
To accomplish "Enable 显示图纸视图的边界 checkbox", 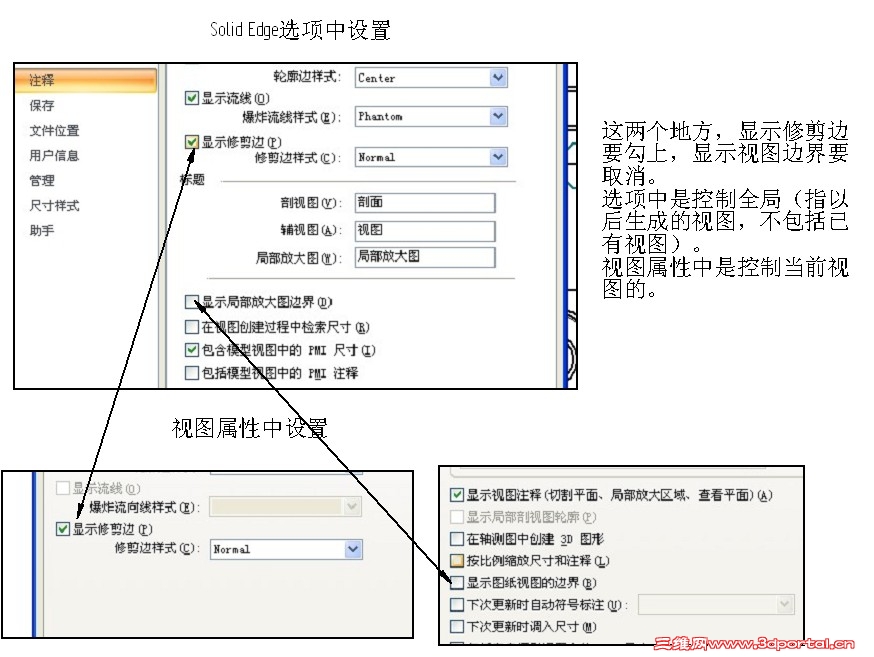I will [x=457, y=583].
